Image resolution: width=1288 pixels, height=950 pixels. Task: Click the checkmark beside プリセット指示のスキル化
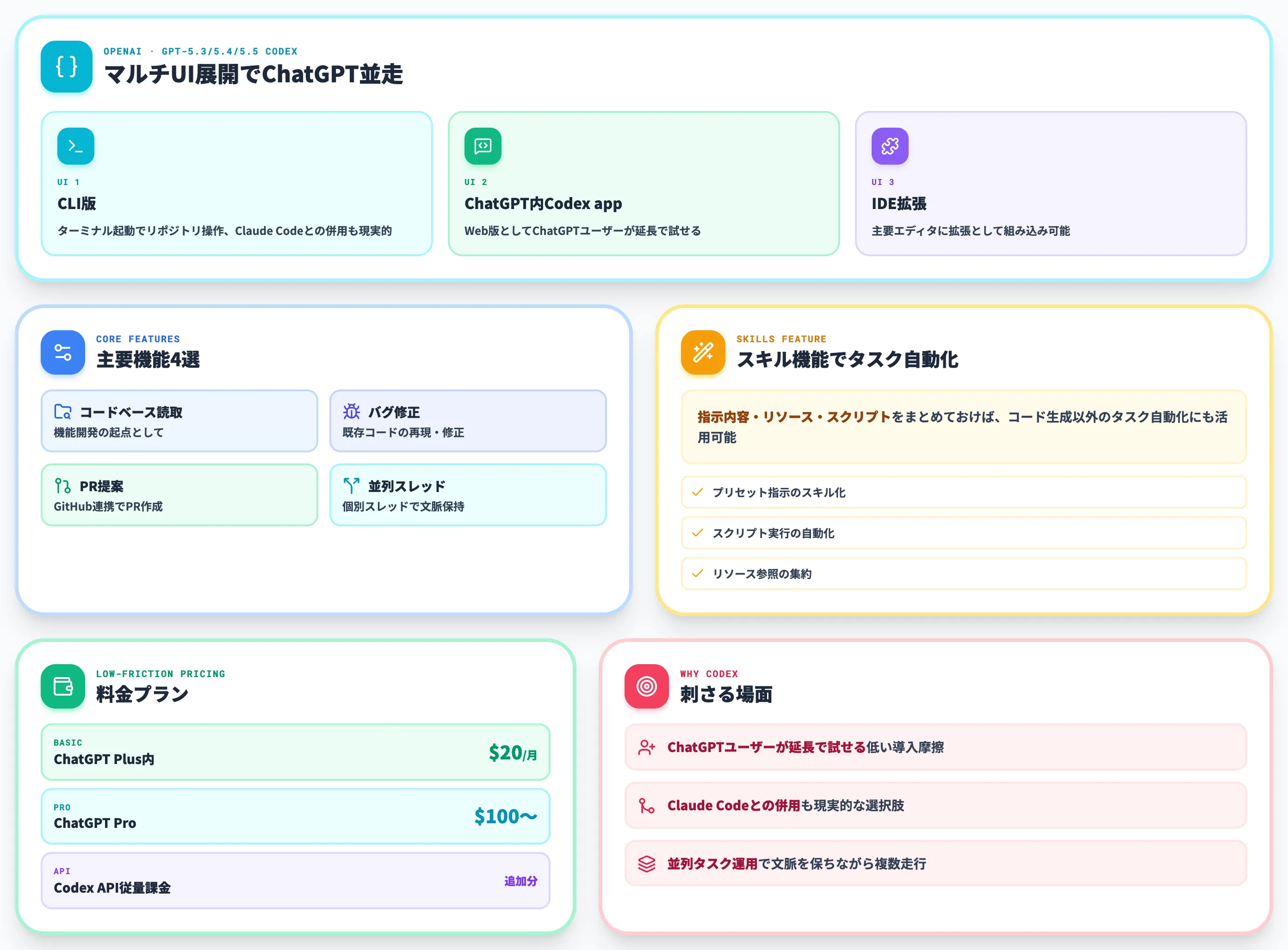tap(697, 492)
